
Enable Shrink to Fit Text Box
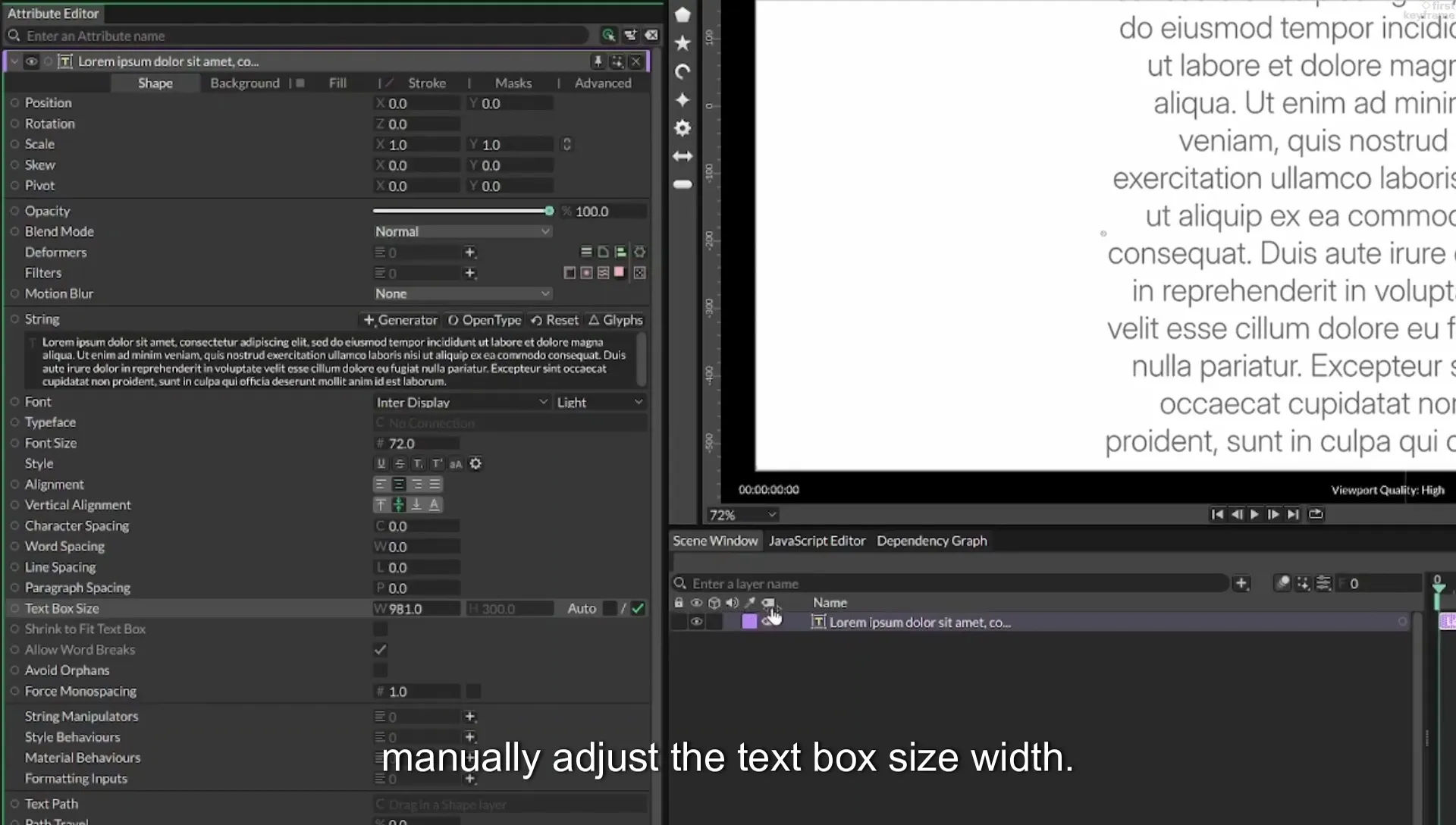(x=381, y=629)
